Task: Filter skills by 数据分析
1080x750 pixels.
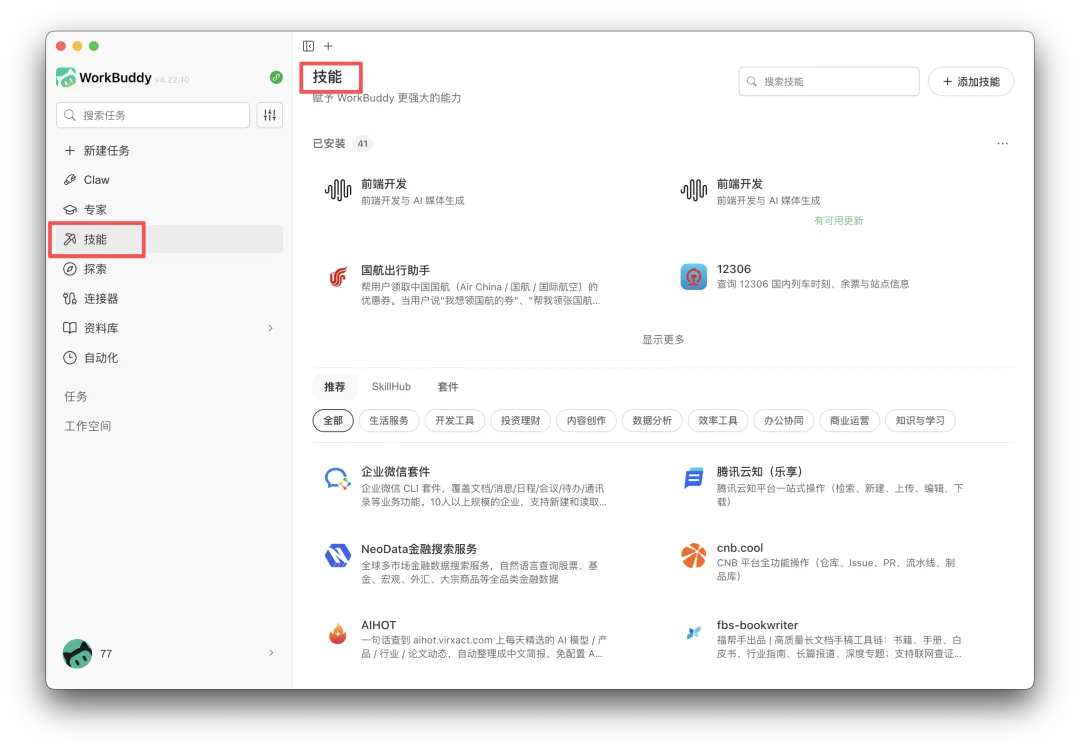Action: (652, 421)
